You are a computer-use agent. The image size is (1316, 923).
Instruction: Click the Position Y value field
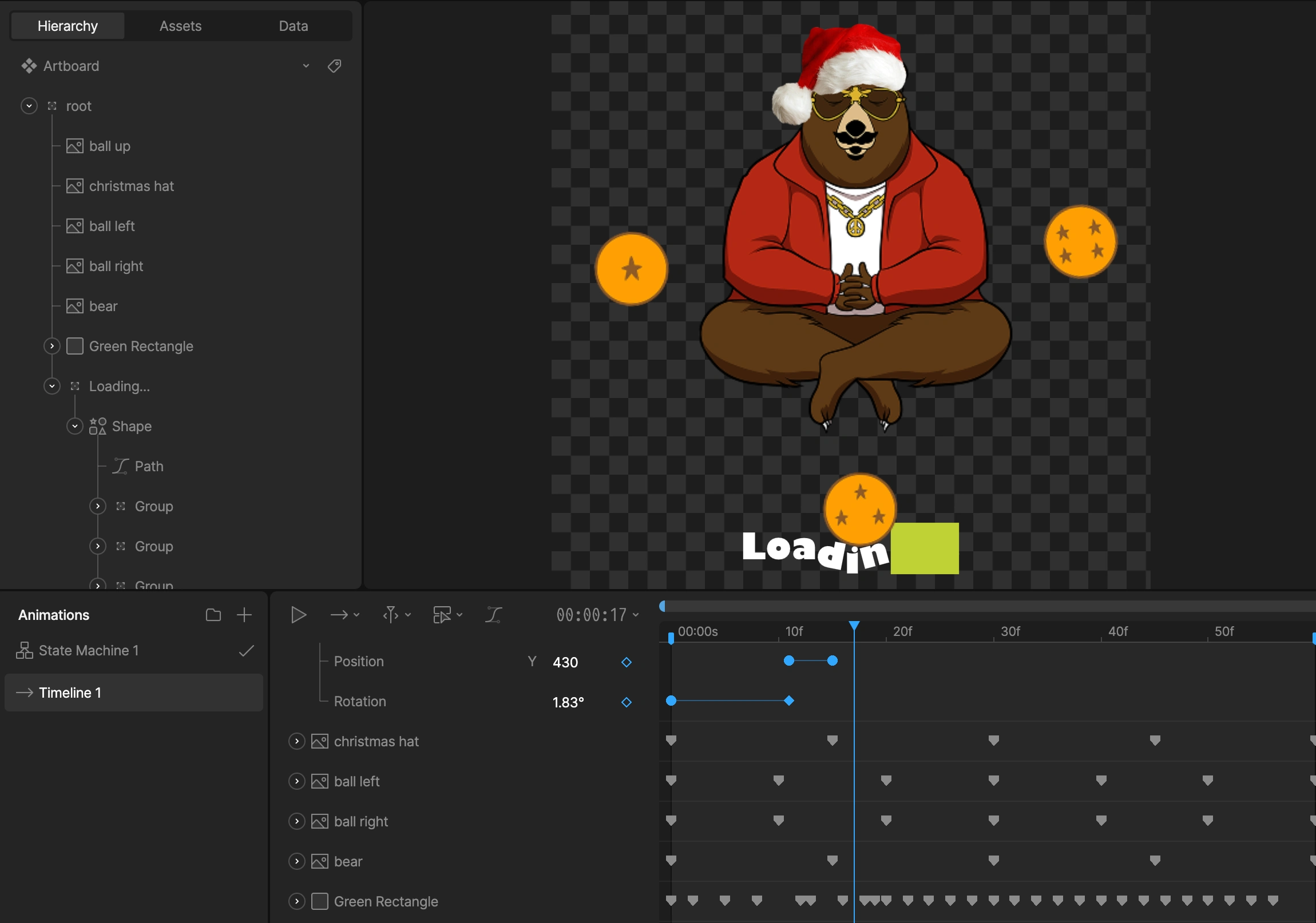tap(565, 662)
